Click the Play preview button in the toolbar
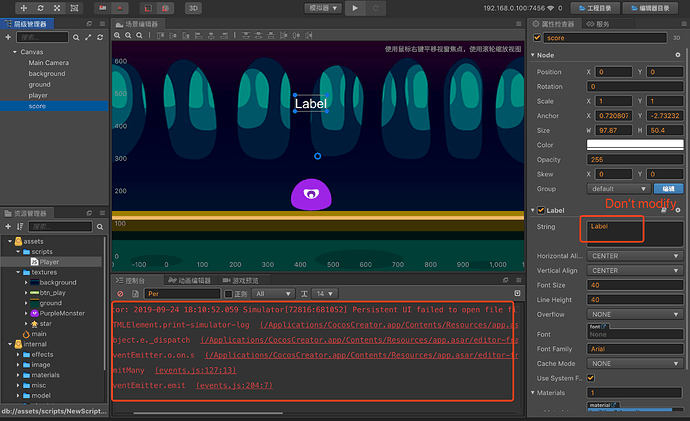This screenshot has height=421, width=690. [354, 7]
